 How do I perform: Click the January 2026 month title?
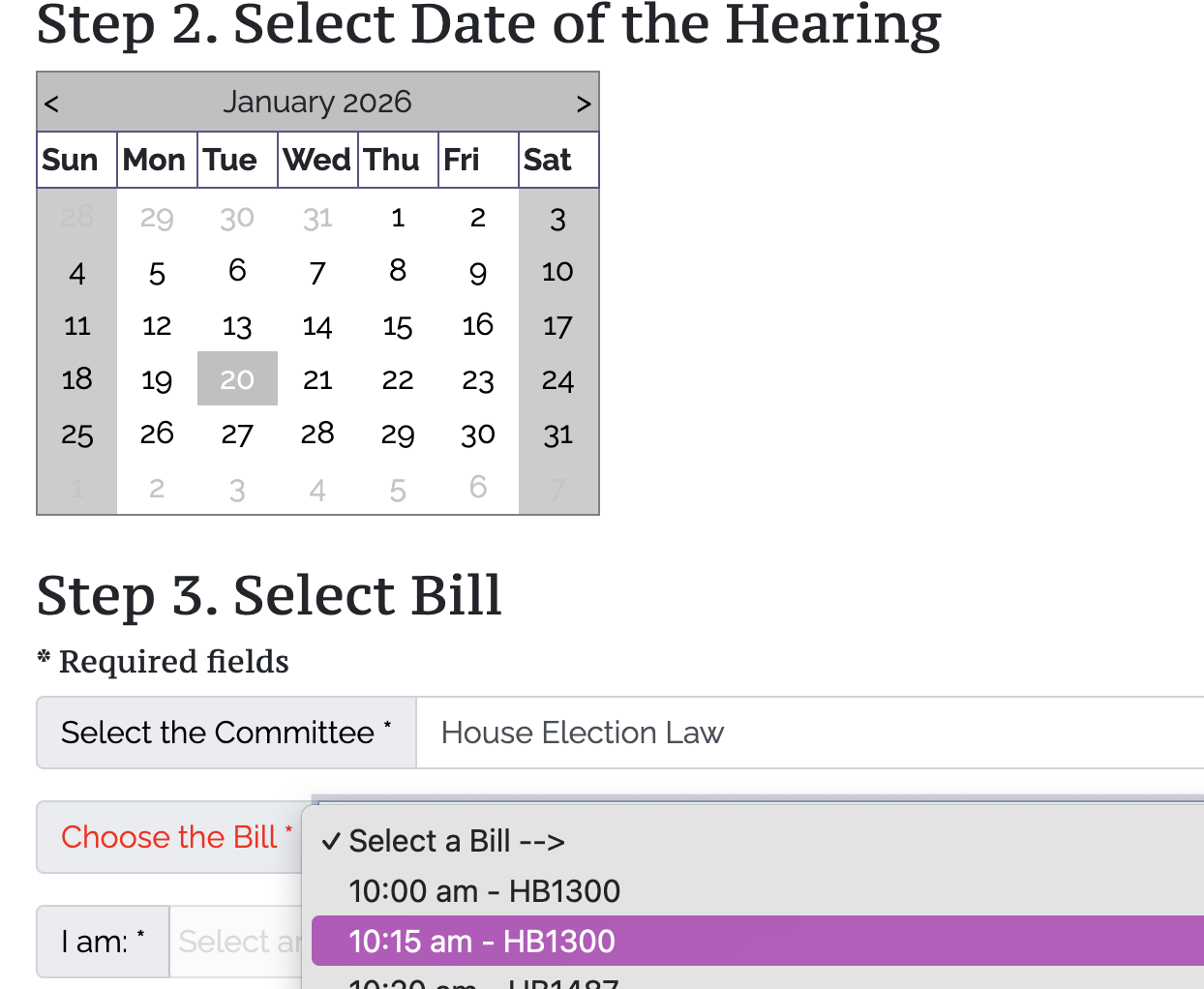[317, 102]
